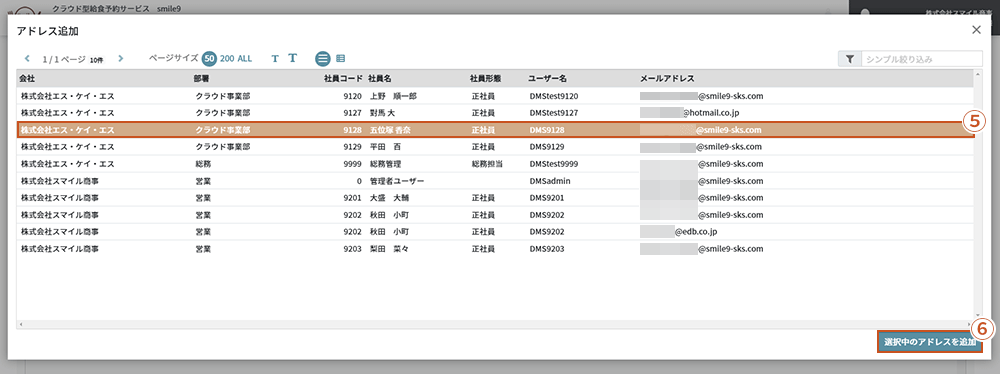This screenshot has height=374, width=1000.
Task: Select smaller text size icon
Action: pyautogui.click(x=275, y=59)
